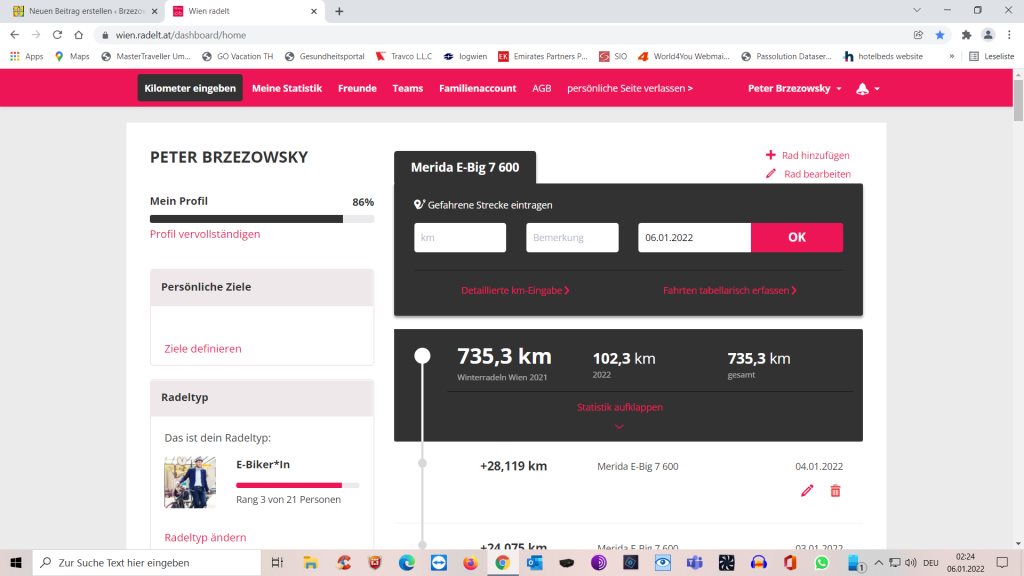This screenshot has height=576, width=1024.
Task: Select Kilometer eingeben in navigation
Action: (190, 88)
